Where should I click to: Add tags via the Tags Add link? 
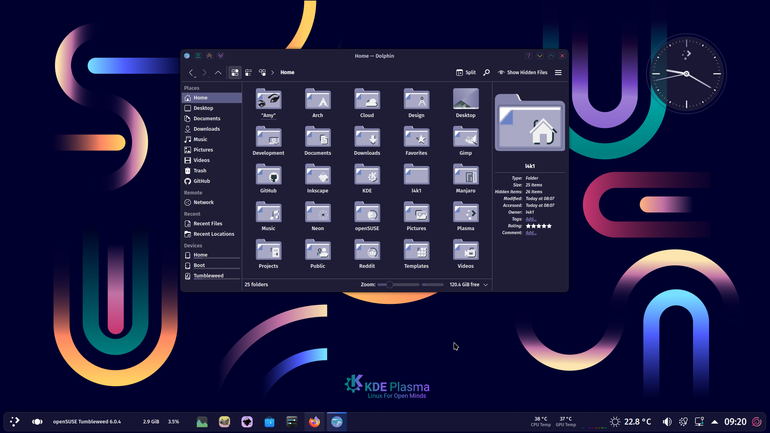530,219
